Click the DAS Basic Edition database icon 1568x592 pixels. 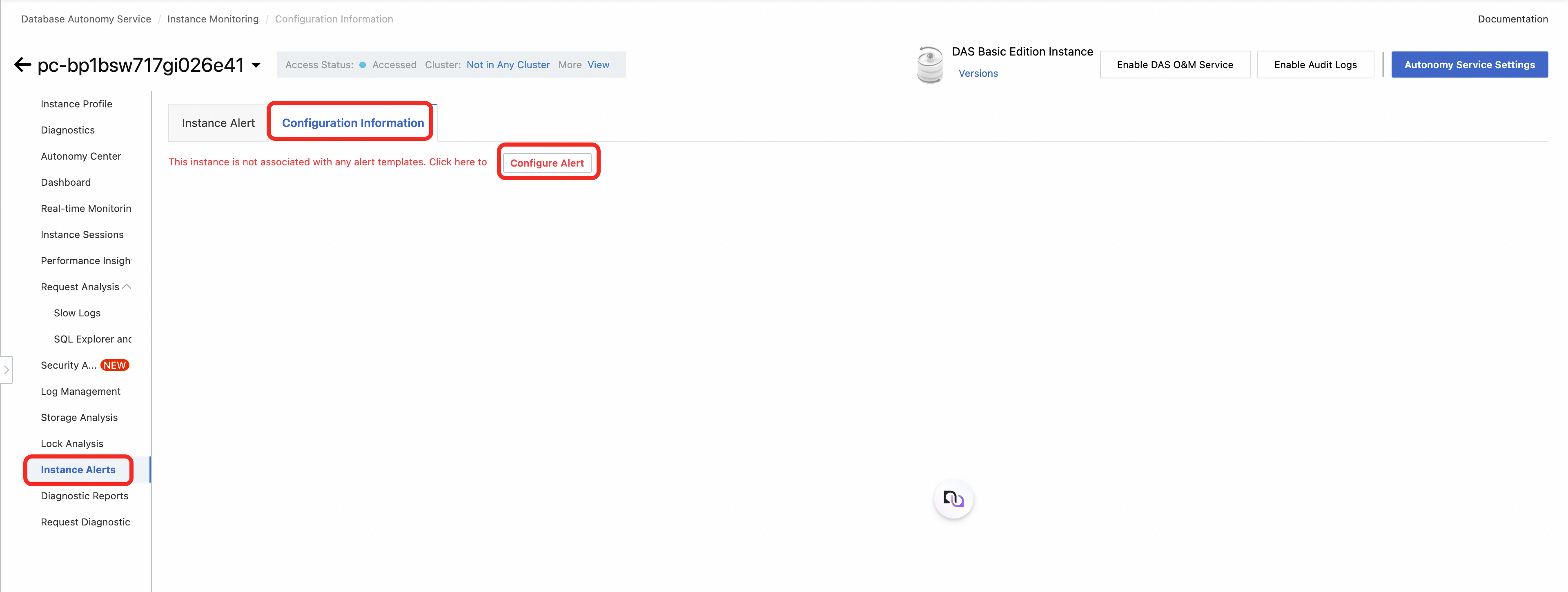(929, 65)
